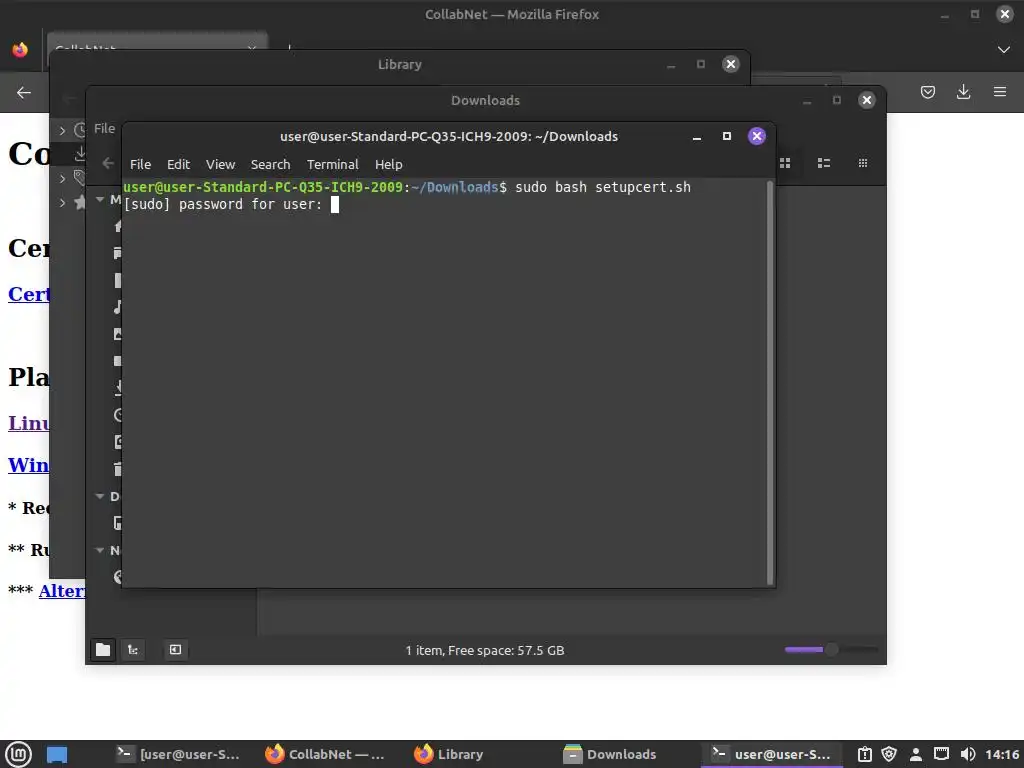Open the shield security tray icon
This screenshot has height=768, width=1024.
pos(889,754)
